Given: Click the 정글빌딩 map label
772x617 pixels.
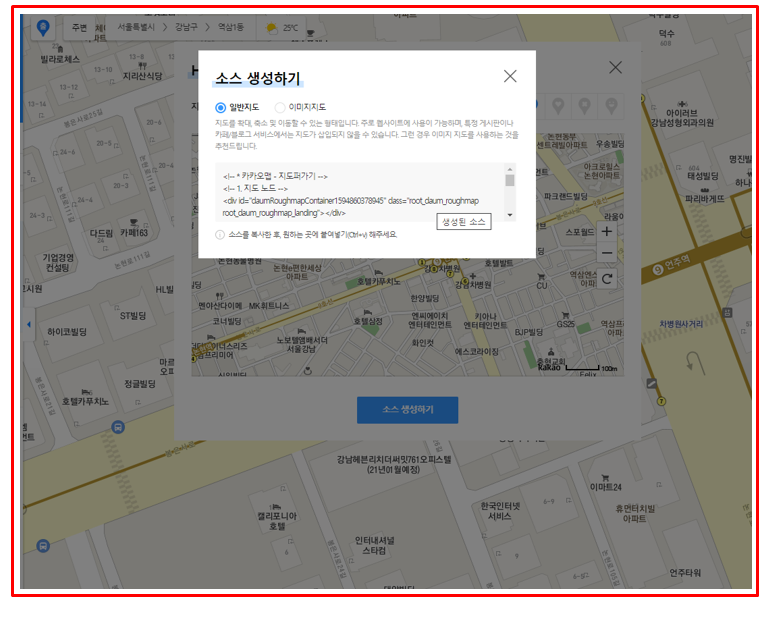Looking at the screenshot, I should tap(140, 384).
